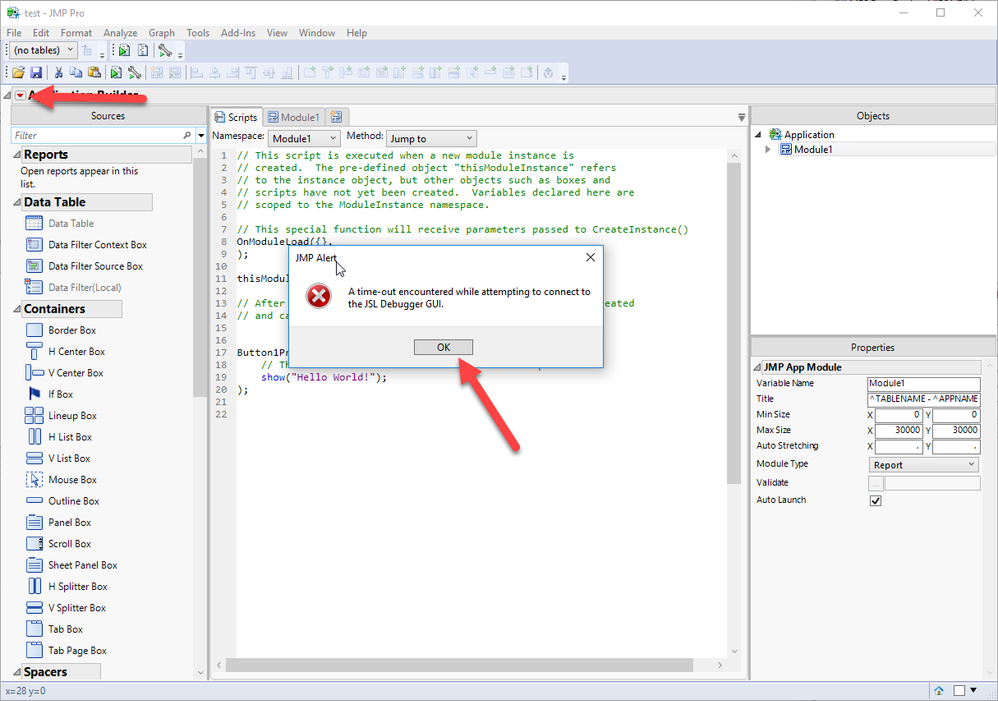Open the Namespace Module1 dropdown
Viewport: 998px width, 701px height.
304,138
